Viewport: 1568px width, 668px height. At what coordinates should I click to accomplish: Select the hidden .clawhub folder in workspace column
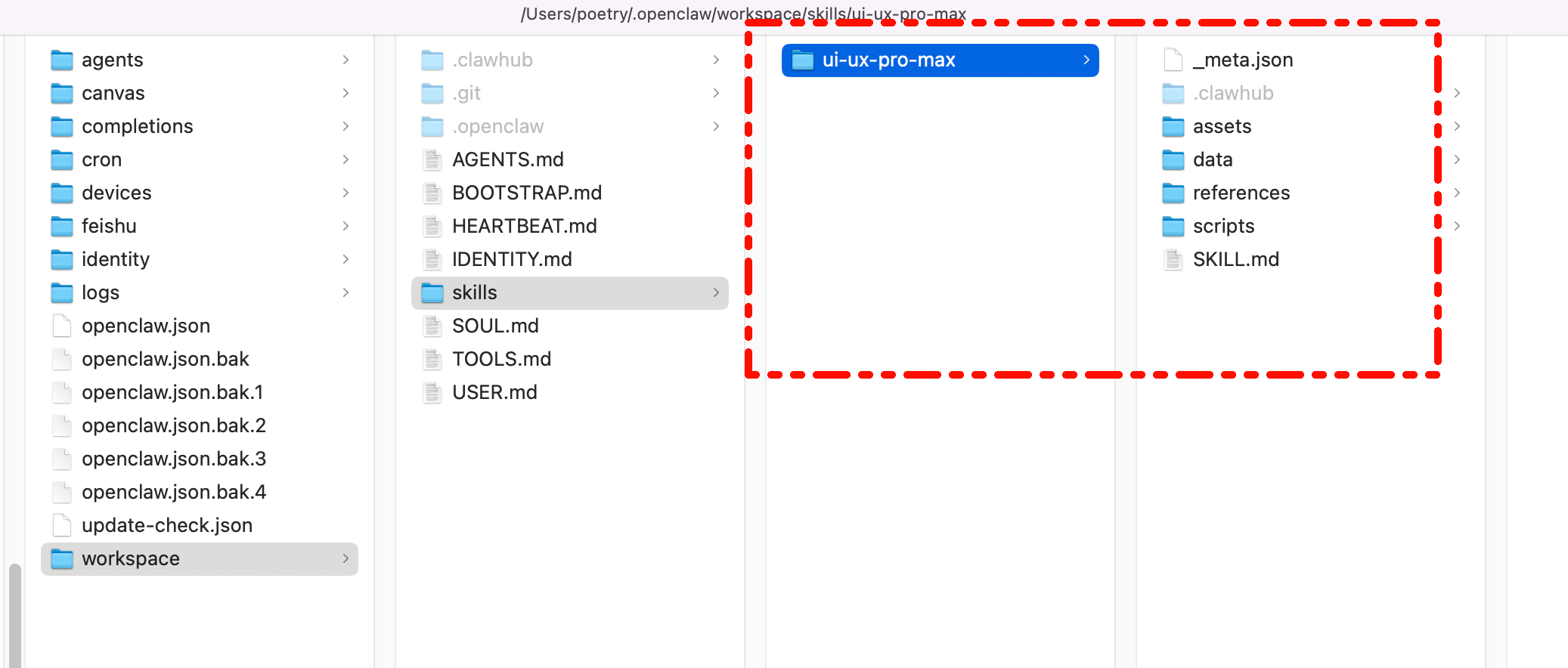pos(492,60)
